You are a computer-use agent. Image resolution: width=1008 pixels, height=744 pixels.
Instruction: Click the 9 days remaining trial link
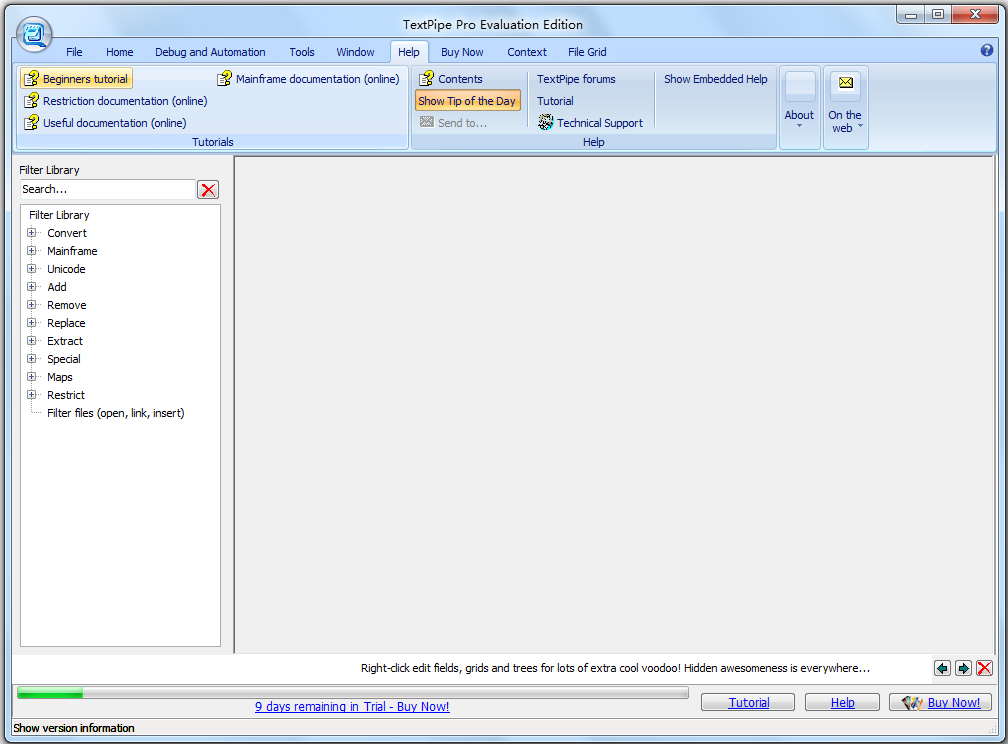coord(352,707)
